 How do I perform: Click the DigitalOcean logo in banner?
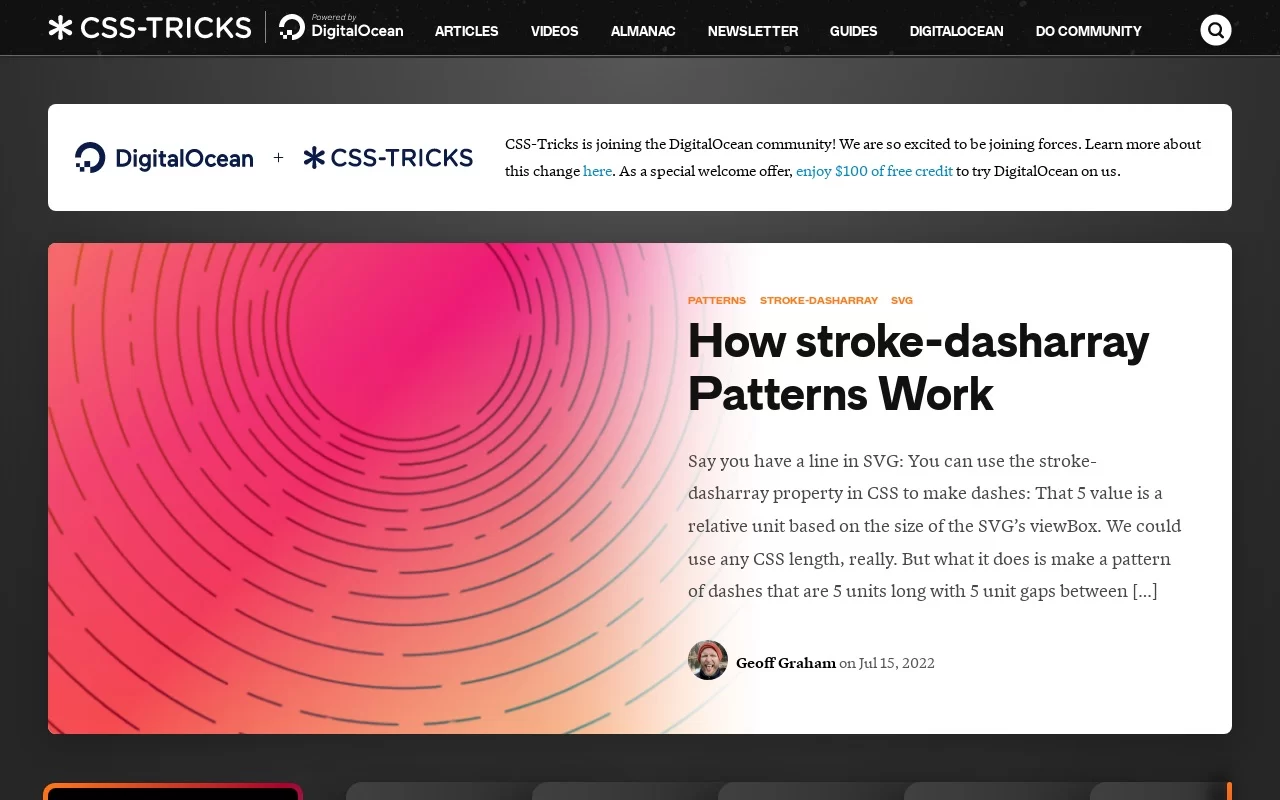point(164,158)
